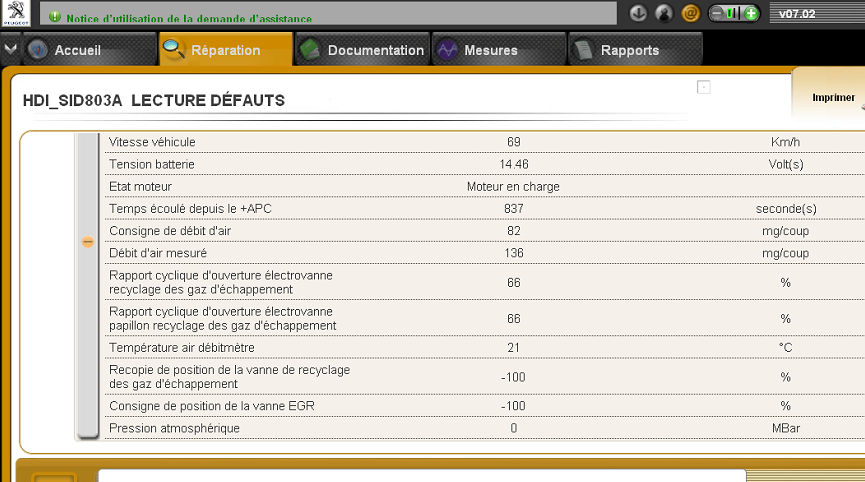
Task: Click the Moteur en charge value
Action: tap(513, 186)
